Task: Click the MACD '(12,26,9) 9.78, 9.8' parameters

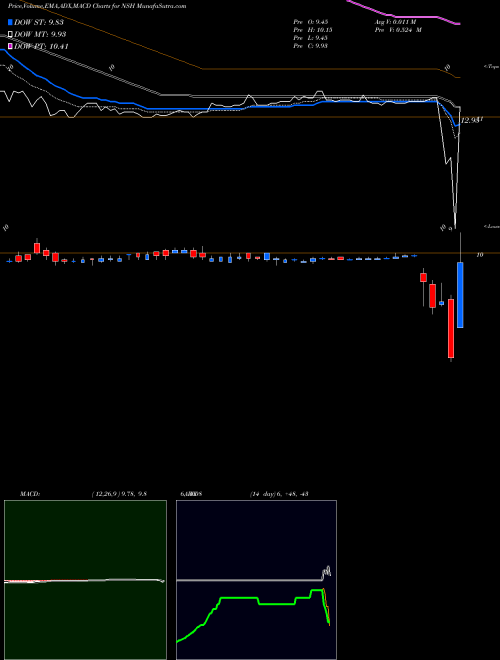Action: coord(119,494)
